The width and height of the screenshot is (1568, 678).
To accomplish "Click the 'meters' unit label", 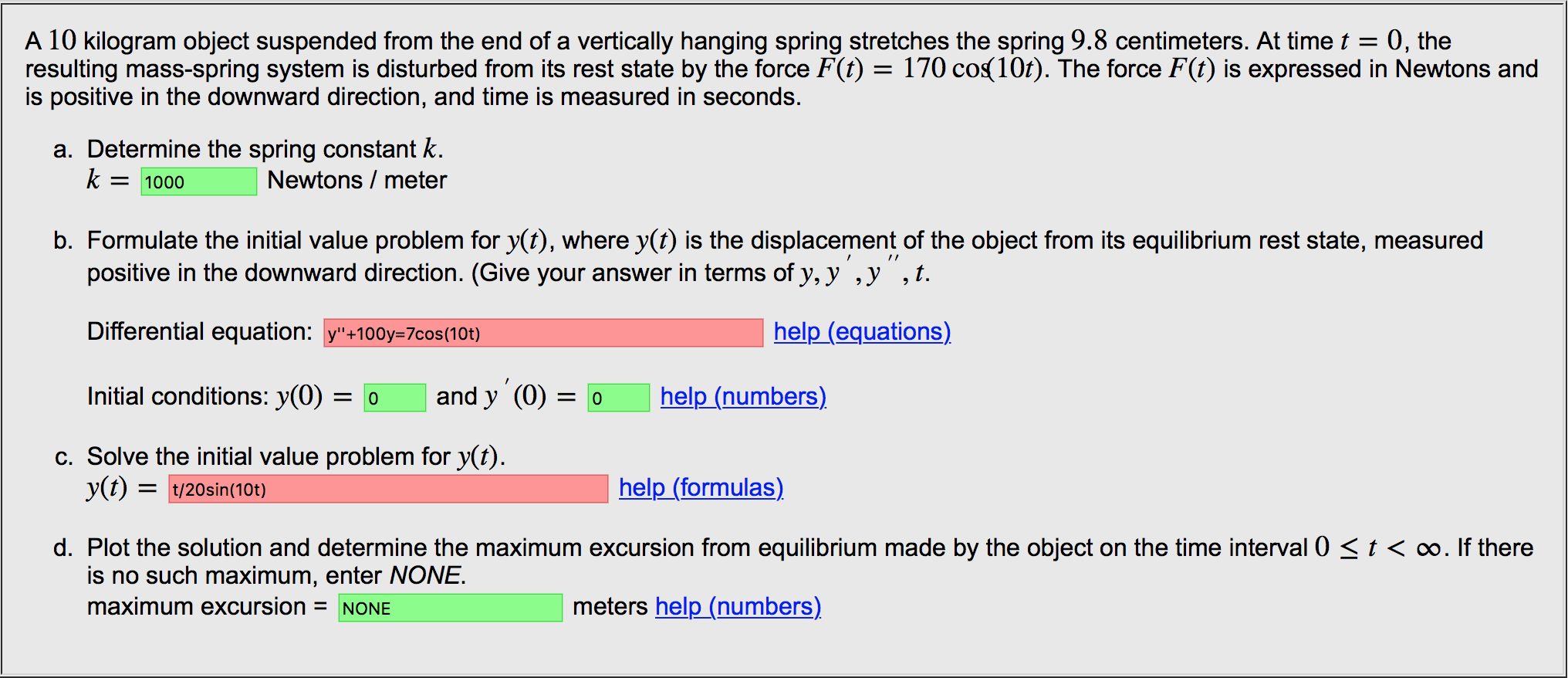I will [610, 606].
